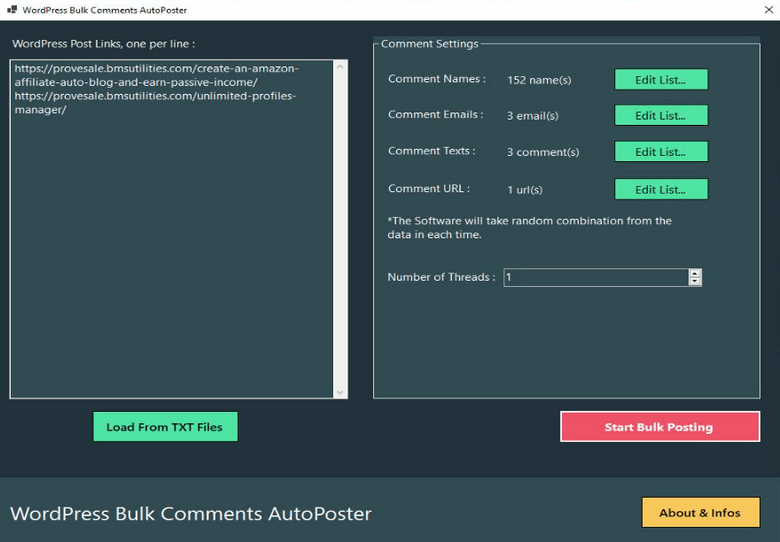780x542 pixels.
Task: Click the 'Comment Names :' label
Action: (437, 79)
